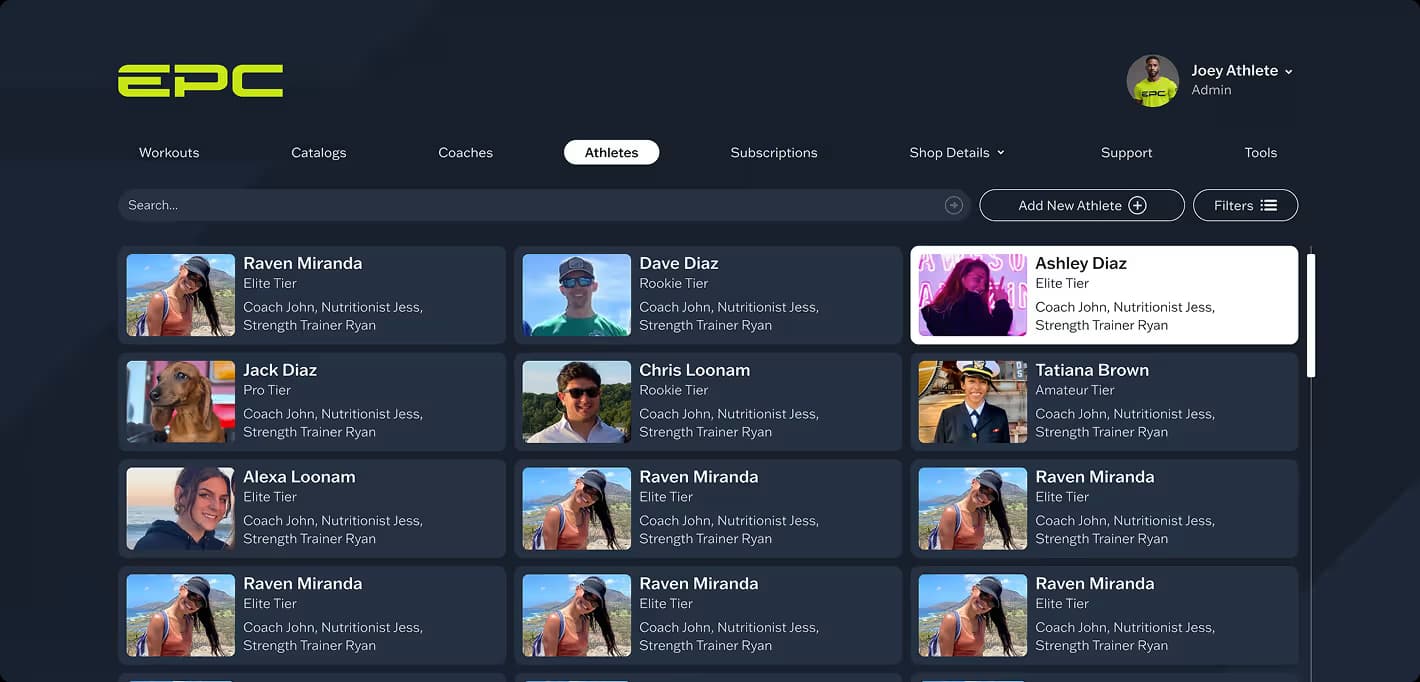Click the Alexa Loonam name
This screenshot has height=682, width=1420.
(299, 477)
